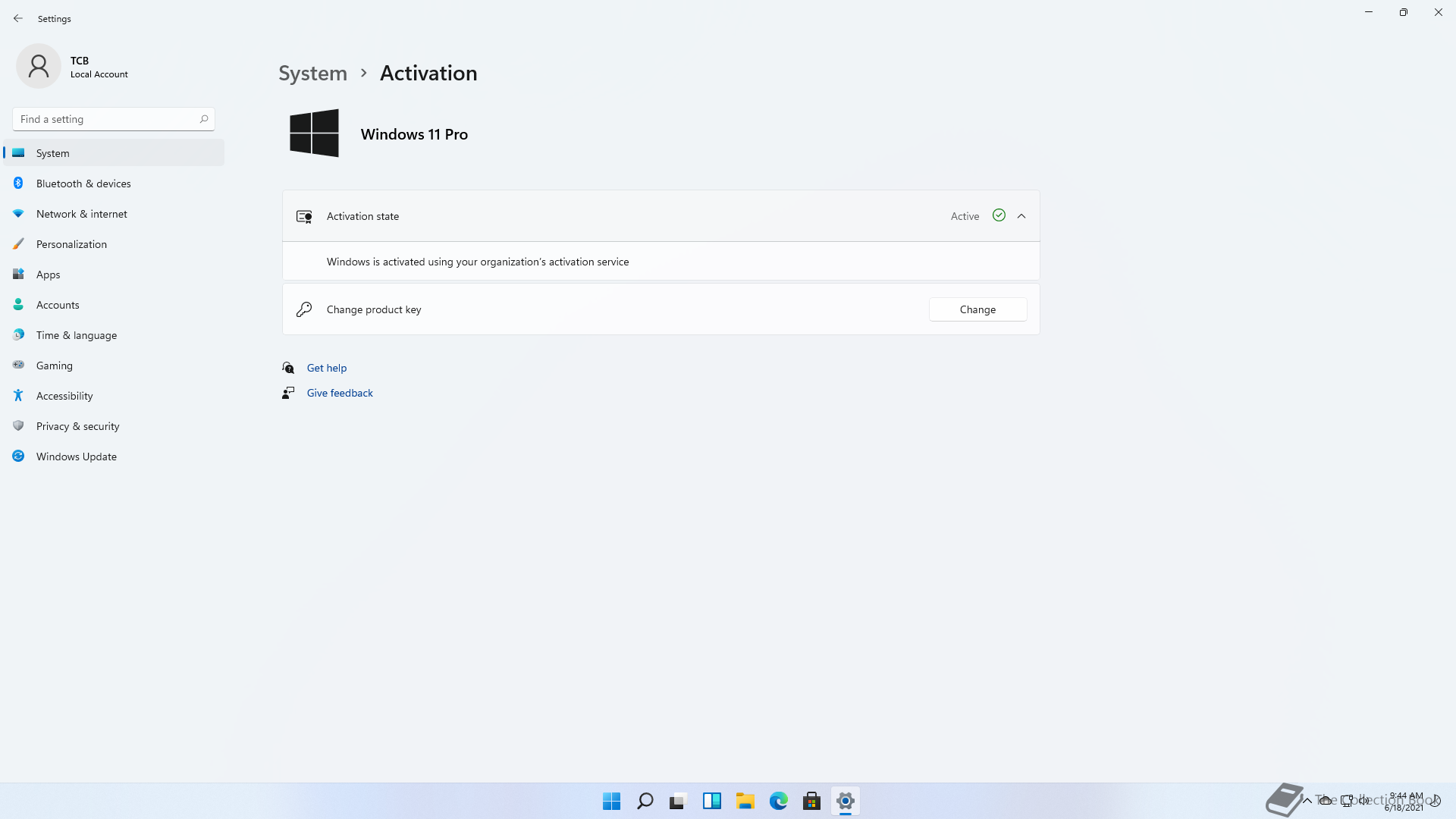Open Accounts settings category
Image resolution: width=1456 pixels, height=819 pixels.
coord(114,304)
